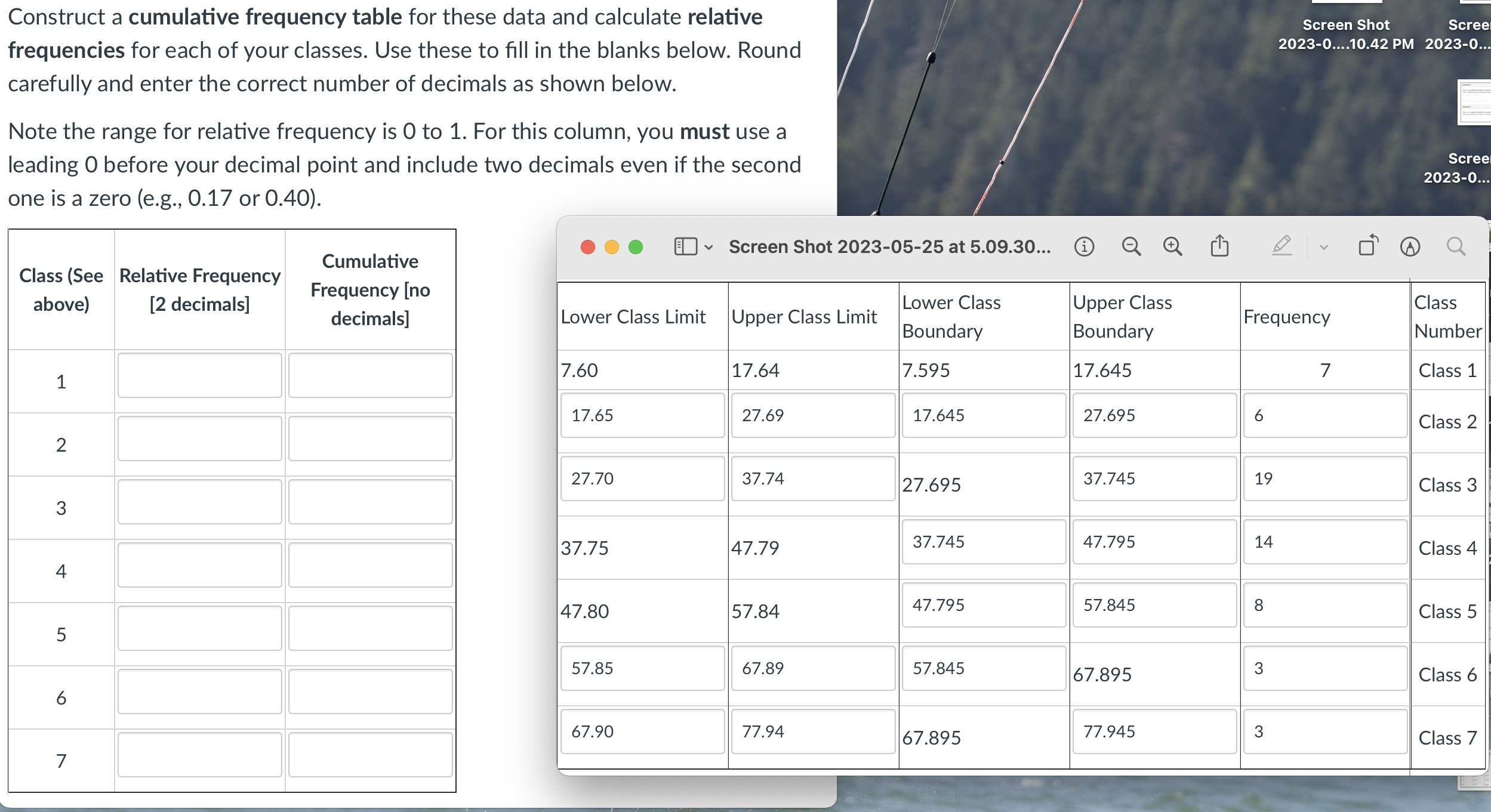Click the Preview window title Screen Shot 2023-05-25
Image resolution: width=1491 pixels, height=812 pixels.
pos(889,246)
